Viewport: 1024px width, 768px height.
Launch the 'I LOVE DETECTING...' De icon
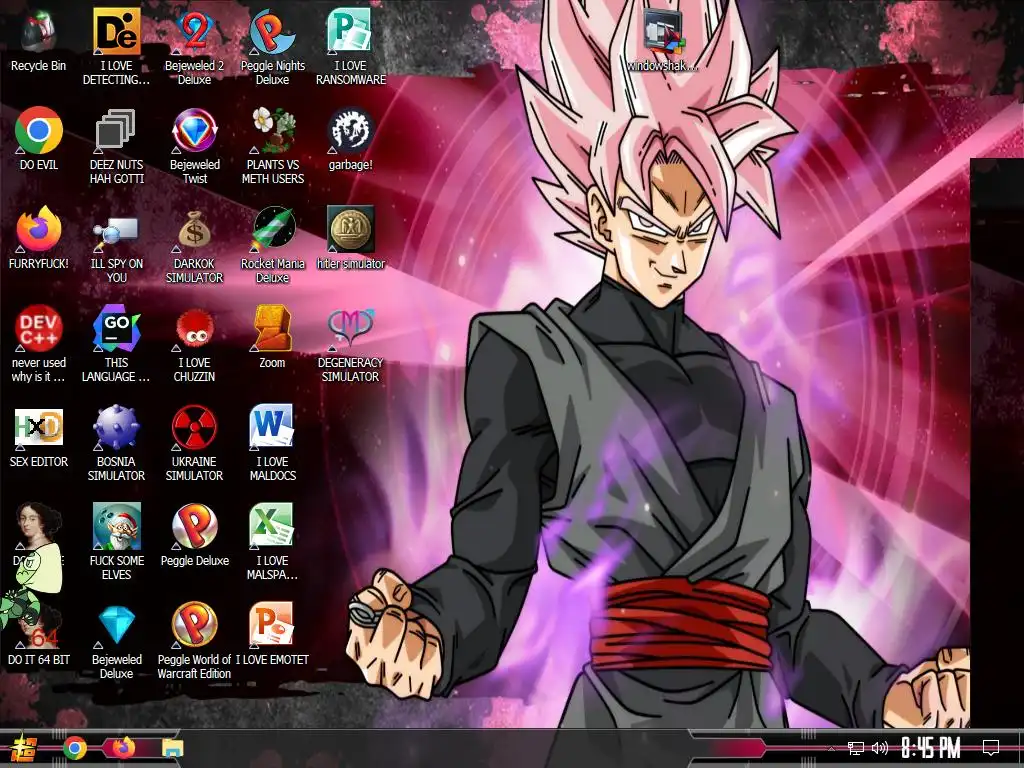pyautogui.click(x=116, y=32)
